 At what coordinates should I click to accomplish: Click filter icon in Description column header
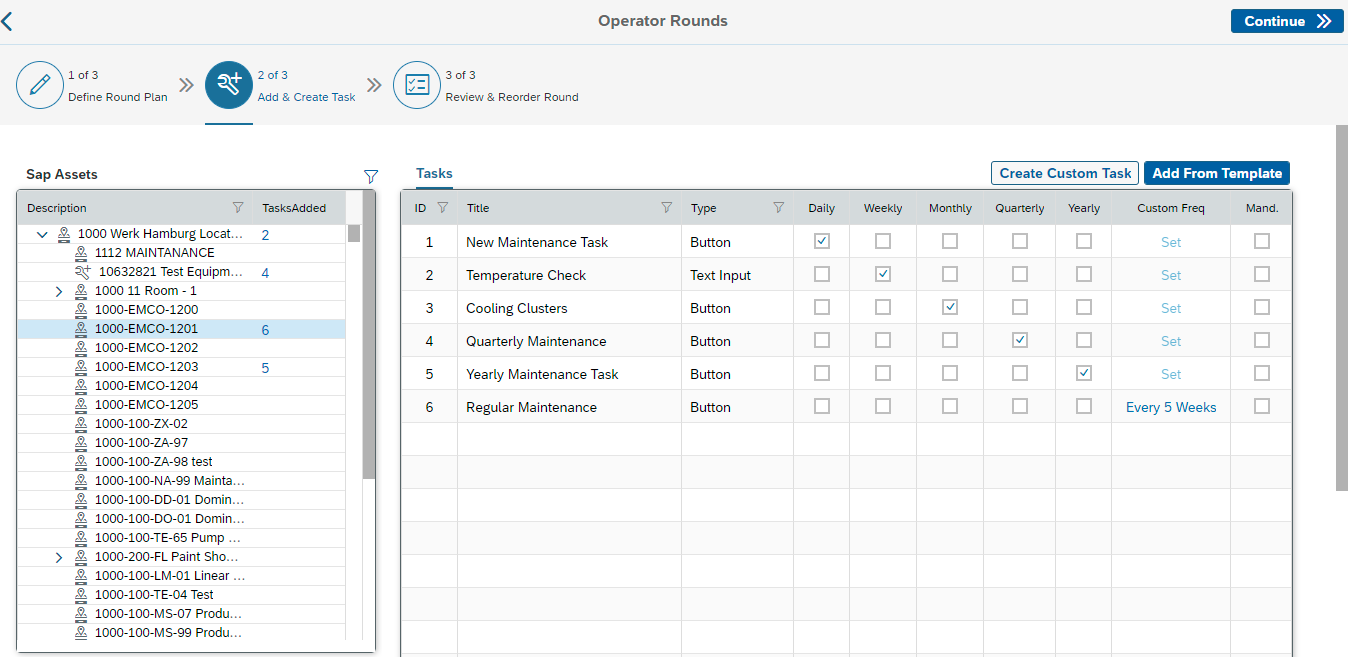coord(238,208)
